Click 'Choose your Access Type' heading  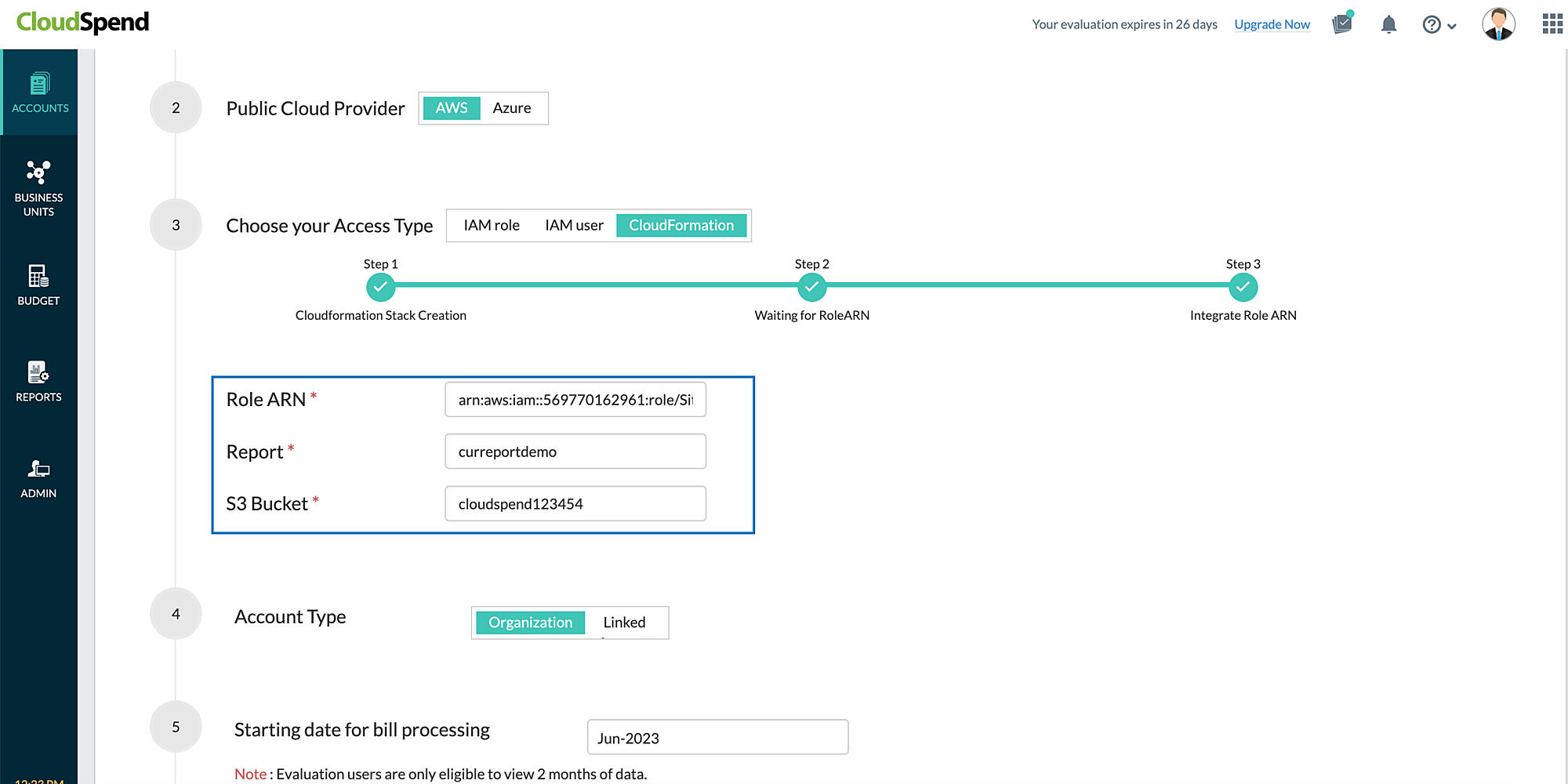click(329, 226)
